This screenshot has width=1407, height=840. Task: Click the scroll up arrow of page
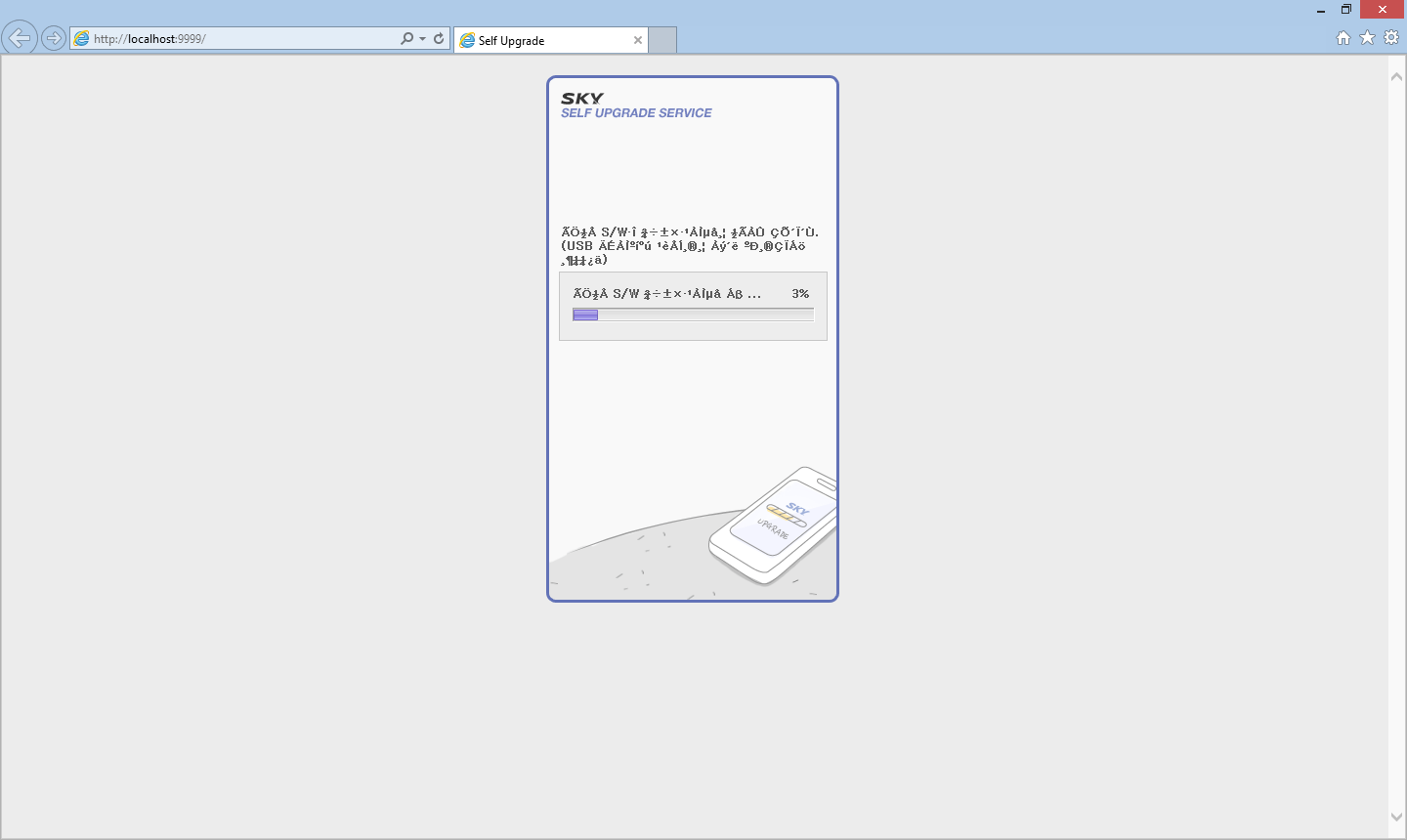pyautogui.click(x=1396, y=76)
